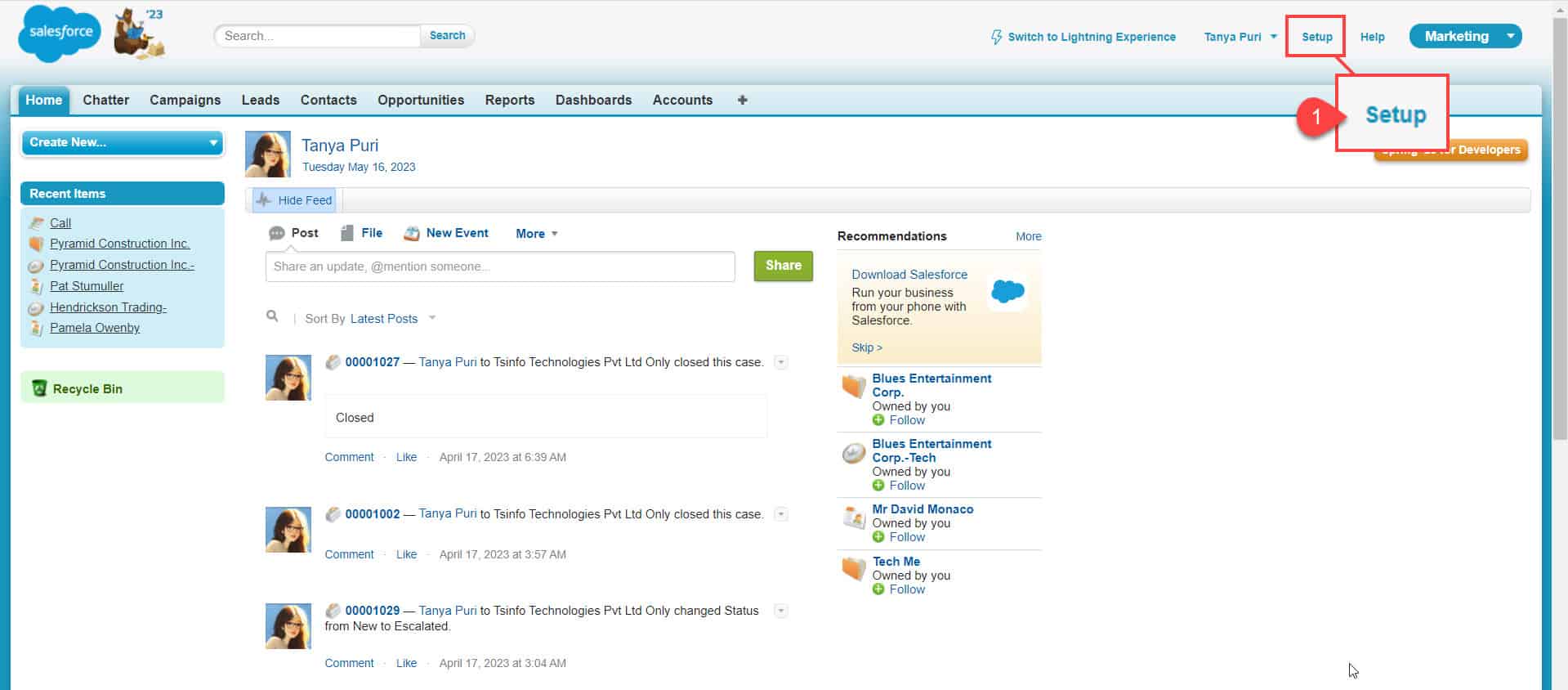This screenshot has height=690, width=1568.
Task: Click the green Share button
Action: [783, 266]
